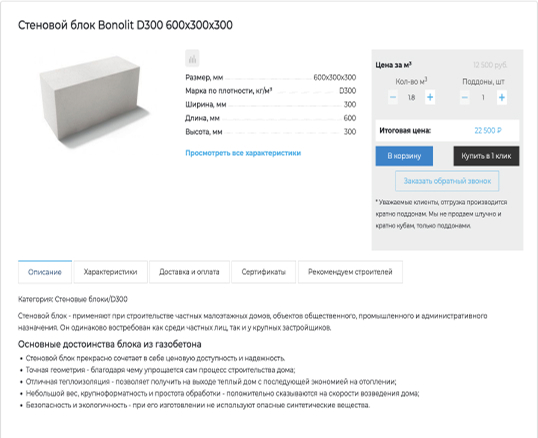The height and width of the screenshot is (438, 538).
Task: Decrease pallet count with minus button
Action: 465,97
